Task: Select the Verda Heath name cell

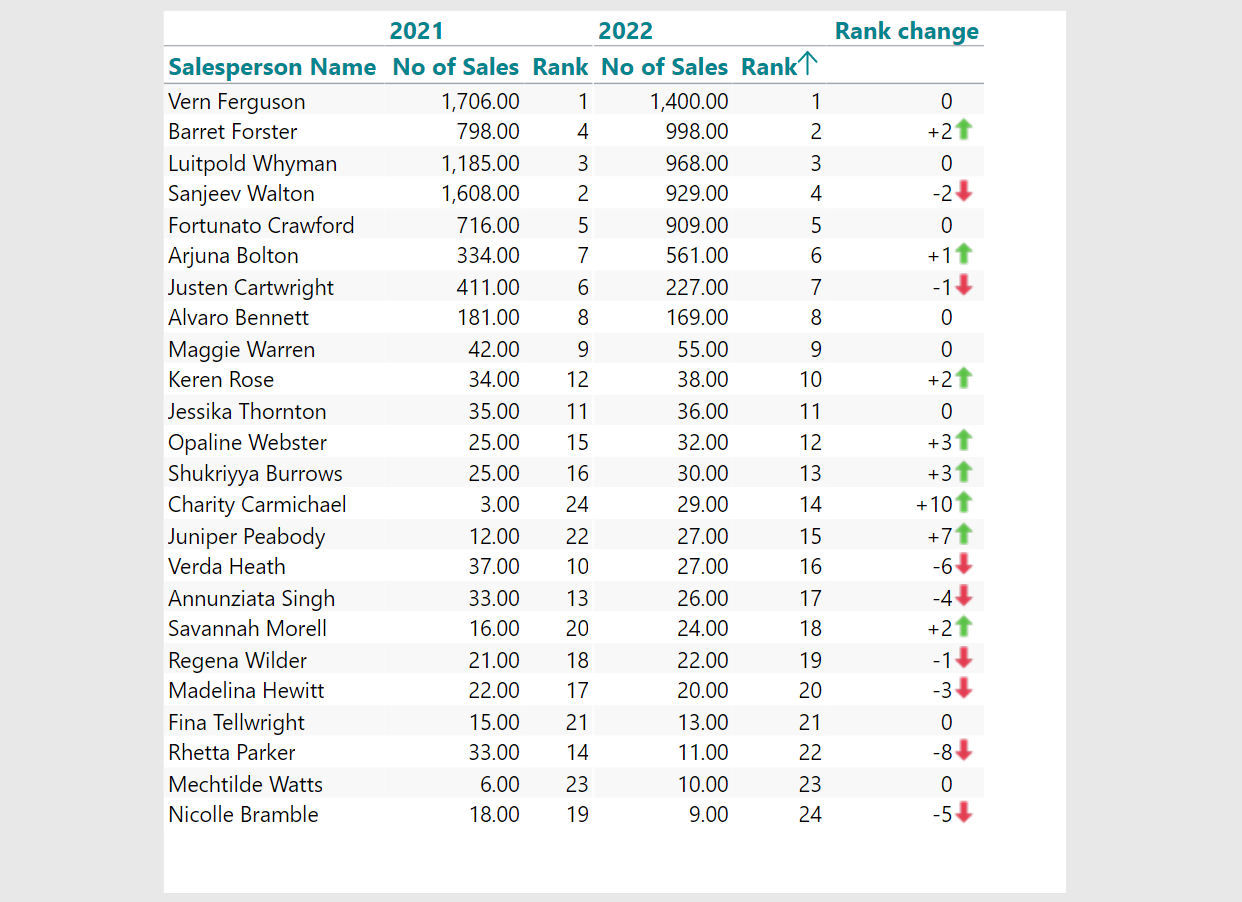Action: tap(227, 566)
